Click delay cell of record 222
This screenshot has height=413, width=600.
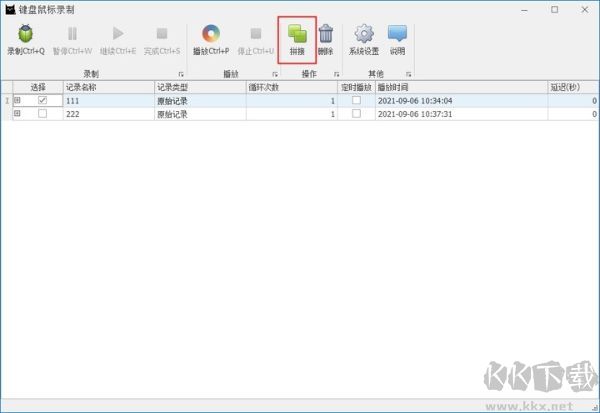(573, 114)
